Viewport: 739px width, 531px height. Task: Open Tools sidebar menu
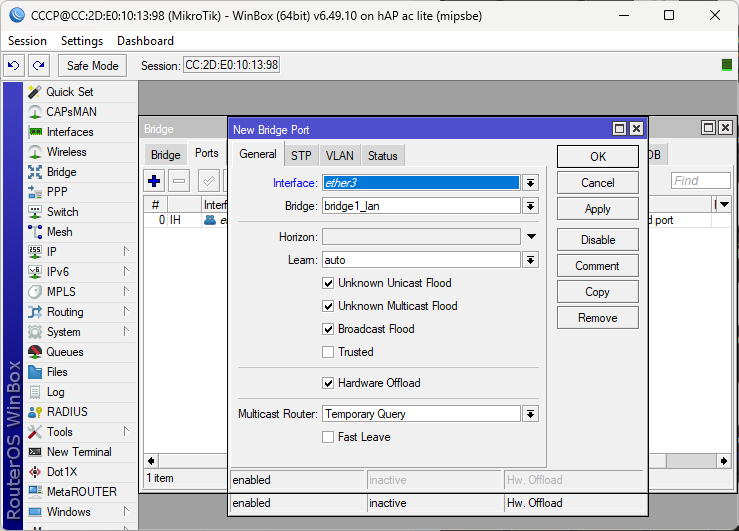[x=81, y=432]
